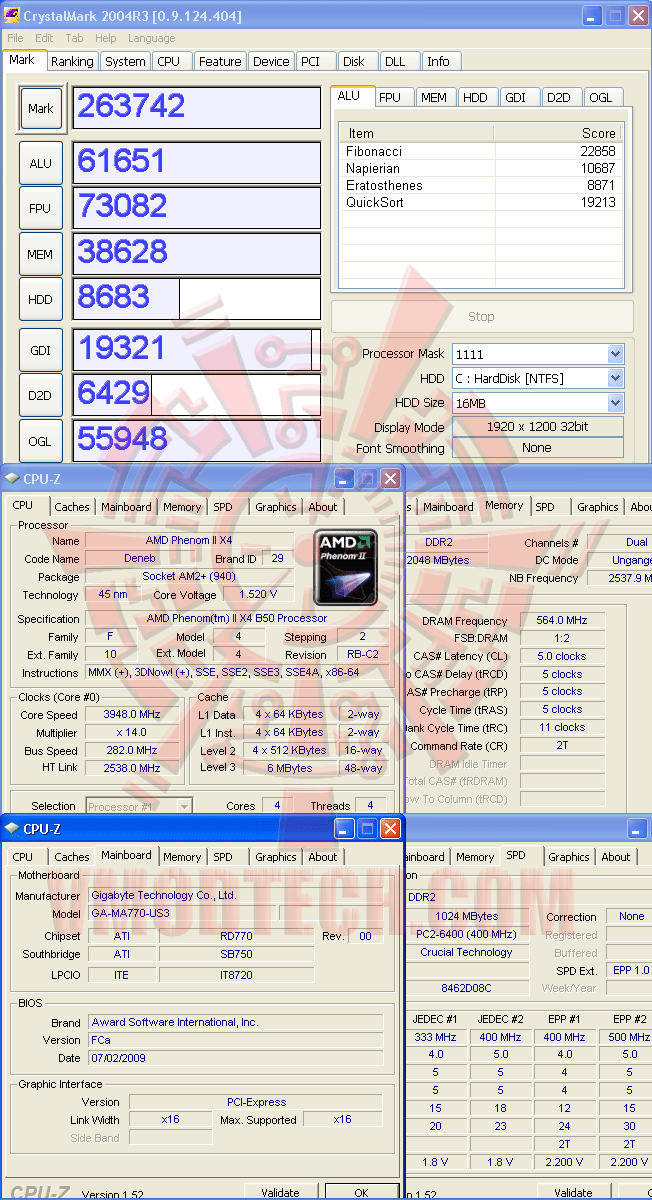
Task: Click the CrystalMark title bar icon
Action: point(12,16)
